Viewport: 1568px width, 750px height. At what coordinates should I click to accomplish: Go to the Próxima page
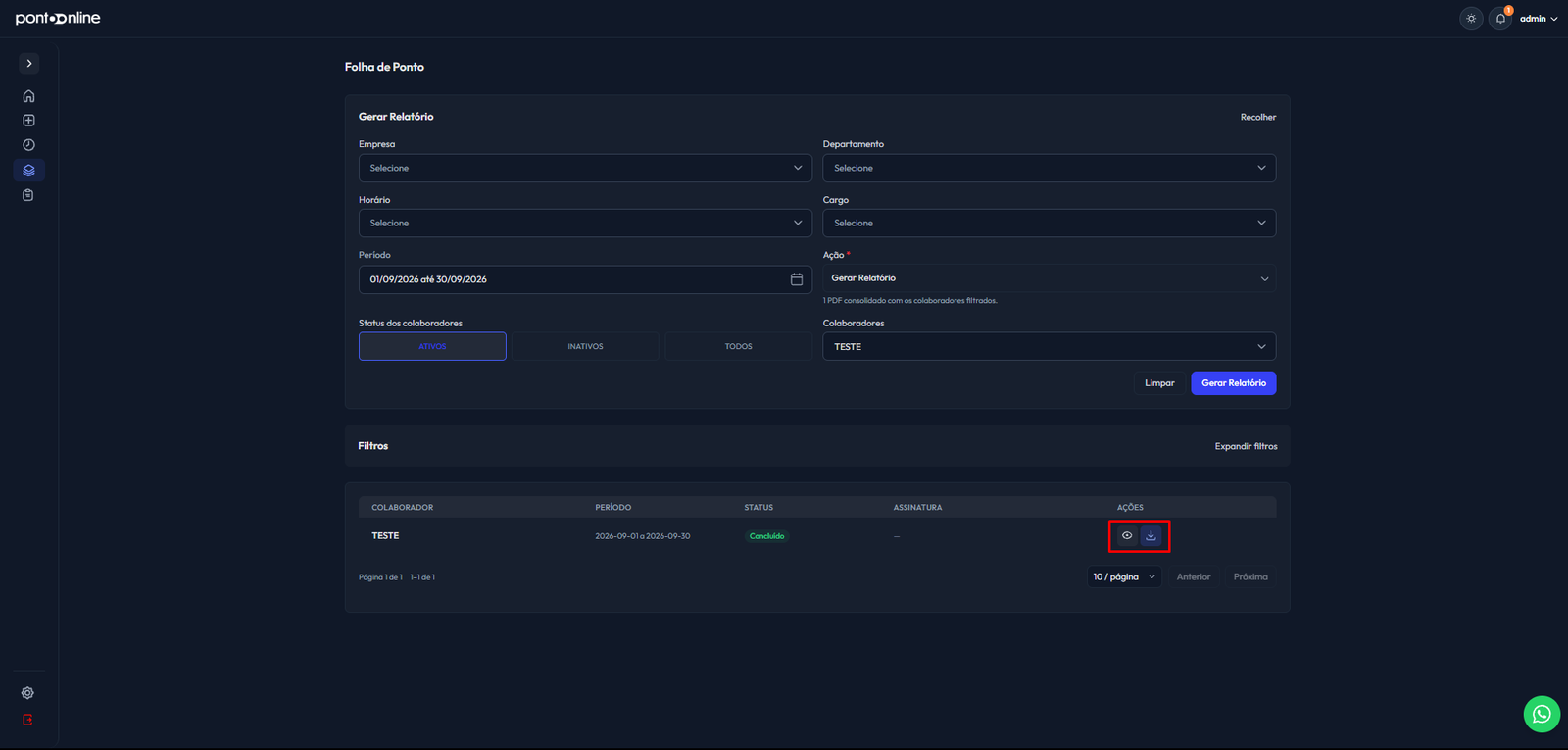point(1250,576)
